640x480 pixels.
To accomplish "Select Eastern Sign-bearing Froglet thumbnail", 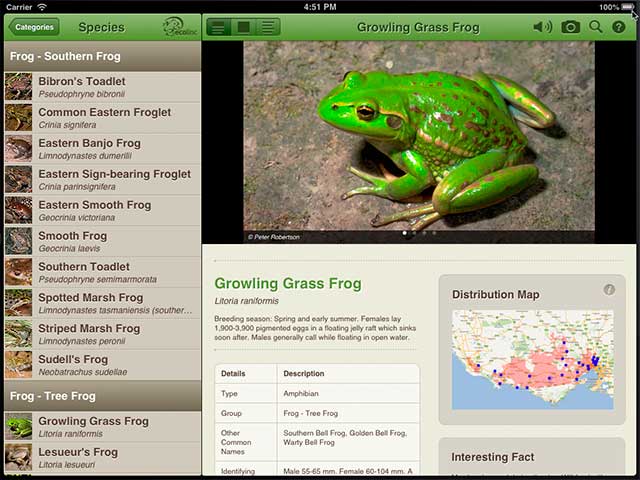I will click(18, 179).
